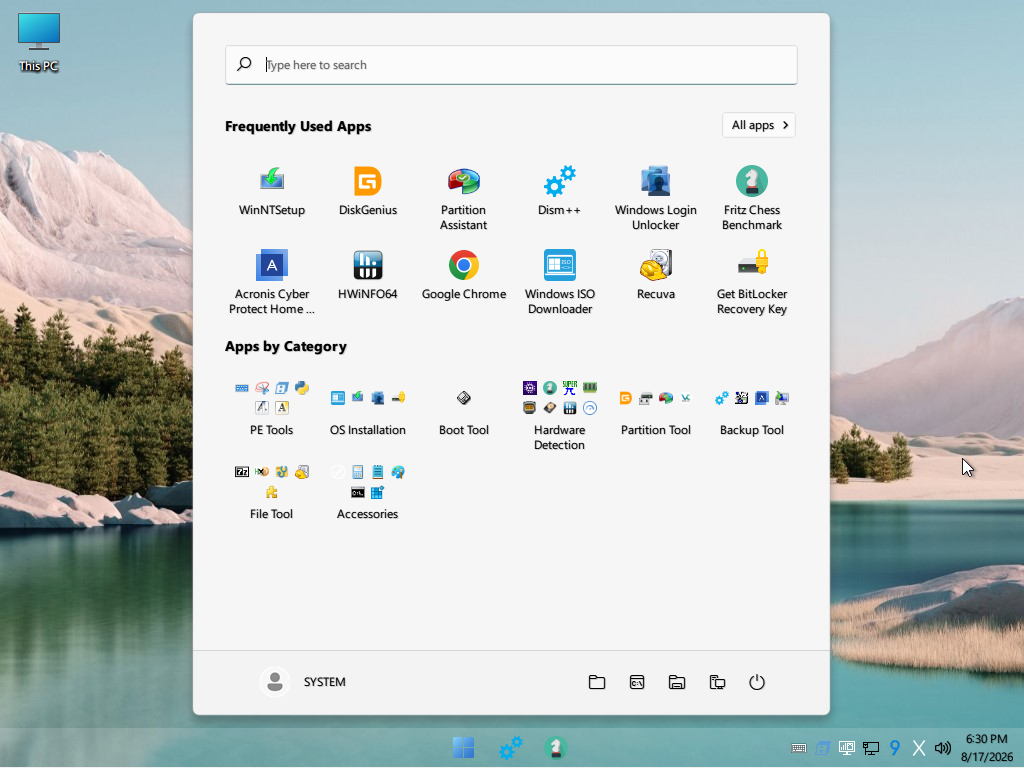Launch DiskGenius from frequently used apps

(x=368, y=191)
